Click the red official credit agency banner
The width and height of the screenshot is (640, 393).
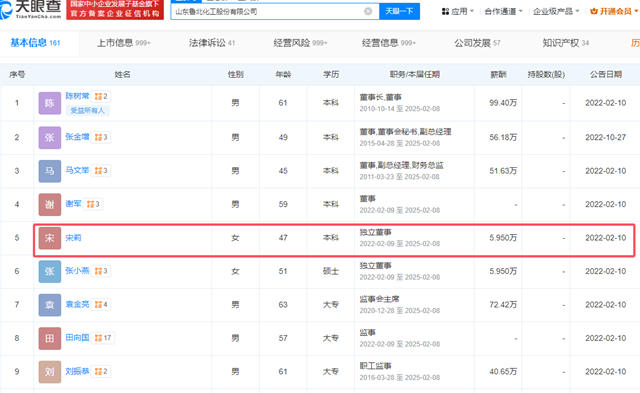pyautogui.click(x=115, y=9)
